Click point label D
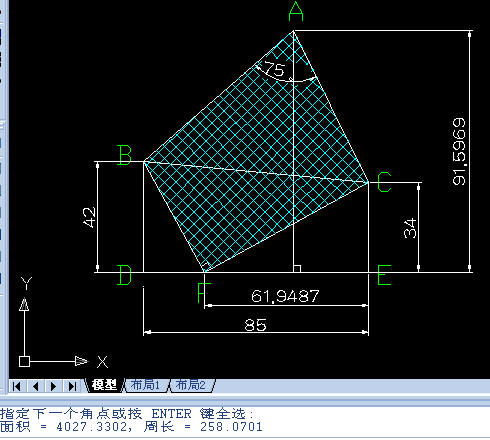The height and width of the screenshot is (440, 490). click(x=124, y=275)
